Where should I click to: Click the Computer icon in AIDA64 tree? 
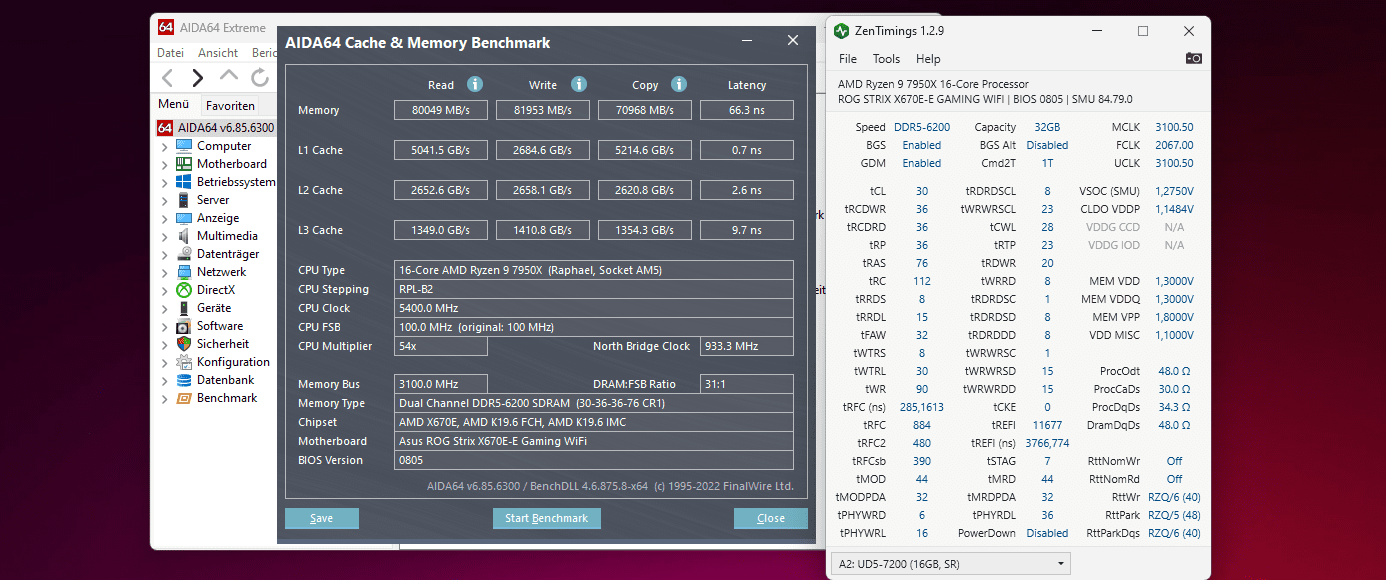pyautogui.click(x=184, y=146)
